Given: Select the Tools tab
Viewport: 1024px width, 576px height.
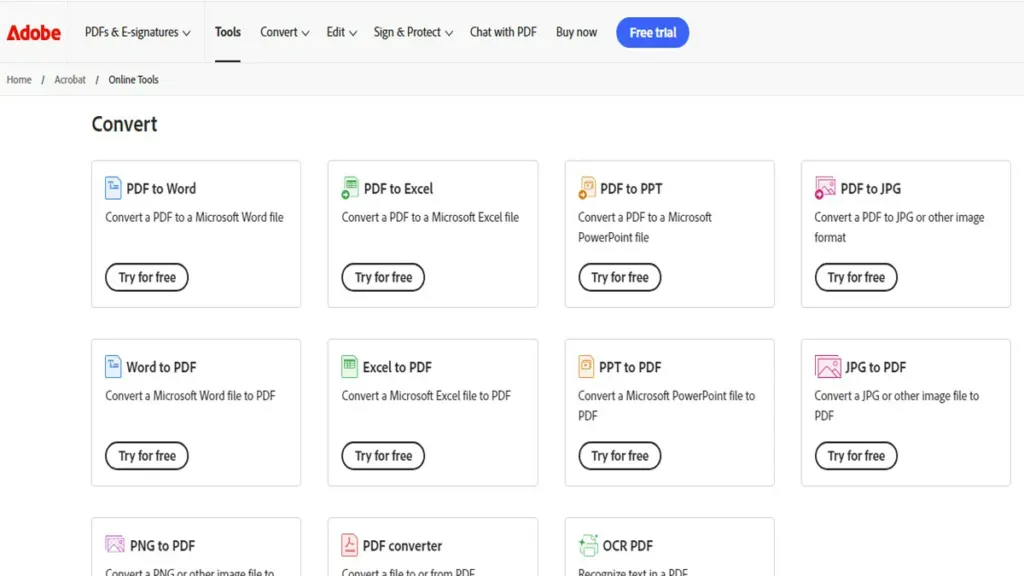Looking at the screenshot, I should [228, 32].
